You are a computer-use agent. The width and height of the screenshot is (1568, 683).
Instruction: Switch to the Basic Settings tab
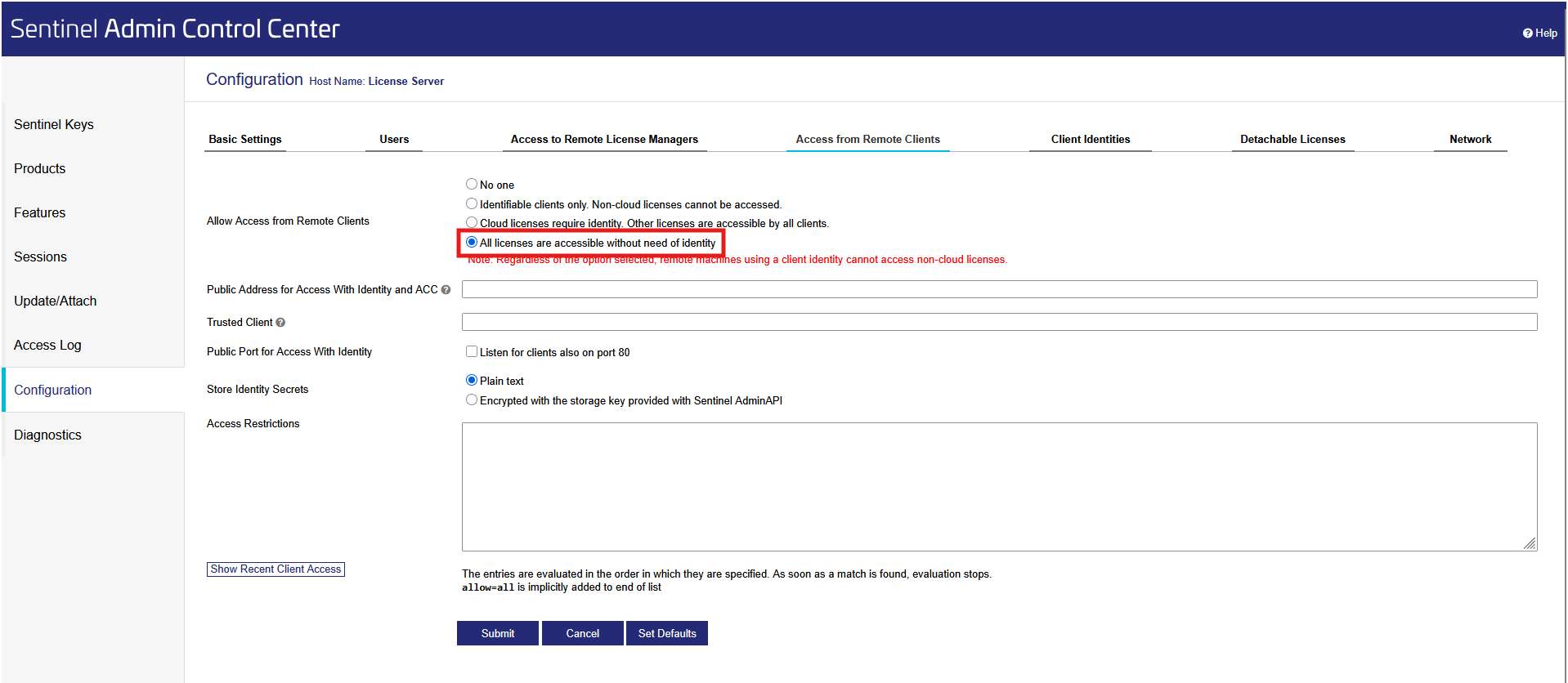pos(245,139)
